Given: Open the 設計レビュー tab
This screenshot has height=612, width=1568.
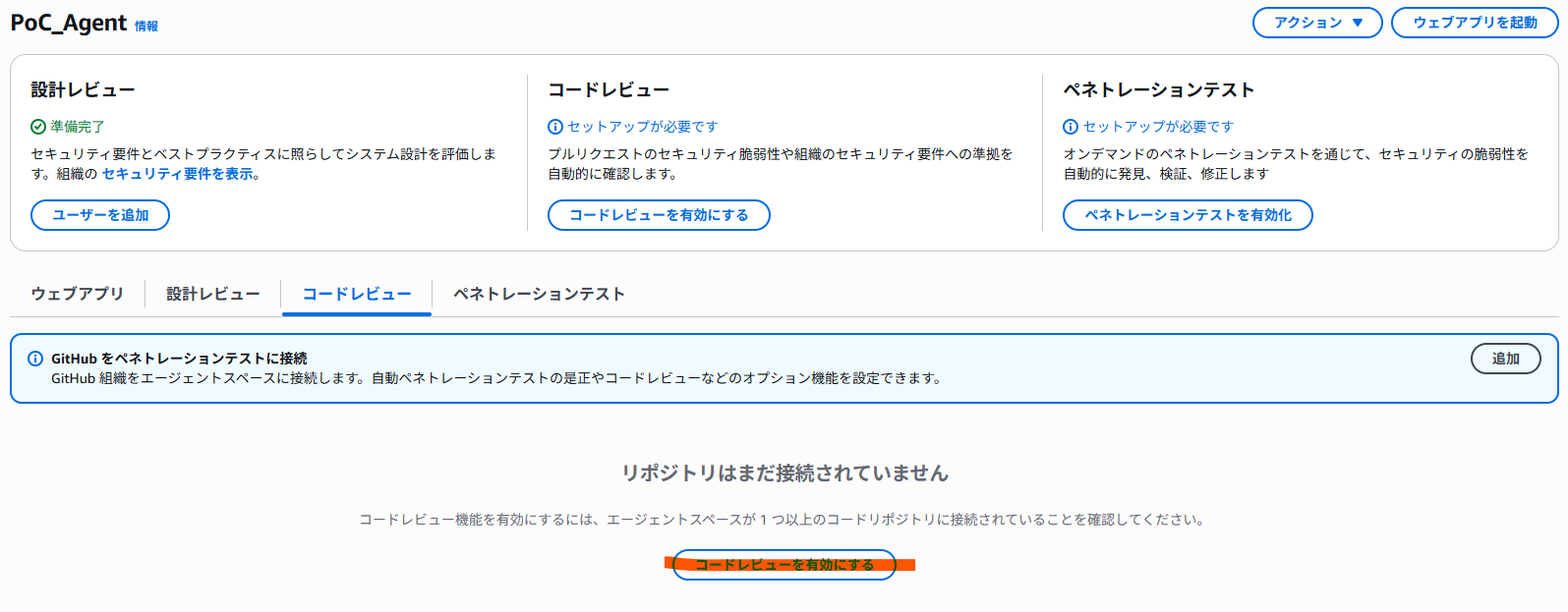Looking at the screenshot, I should (x=212, y=293).
